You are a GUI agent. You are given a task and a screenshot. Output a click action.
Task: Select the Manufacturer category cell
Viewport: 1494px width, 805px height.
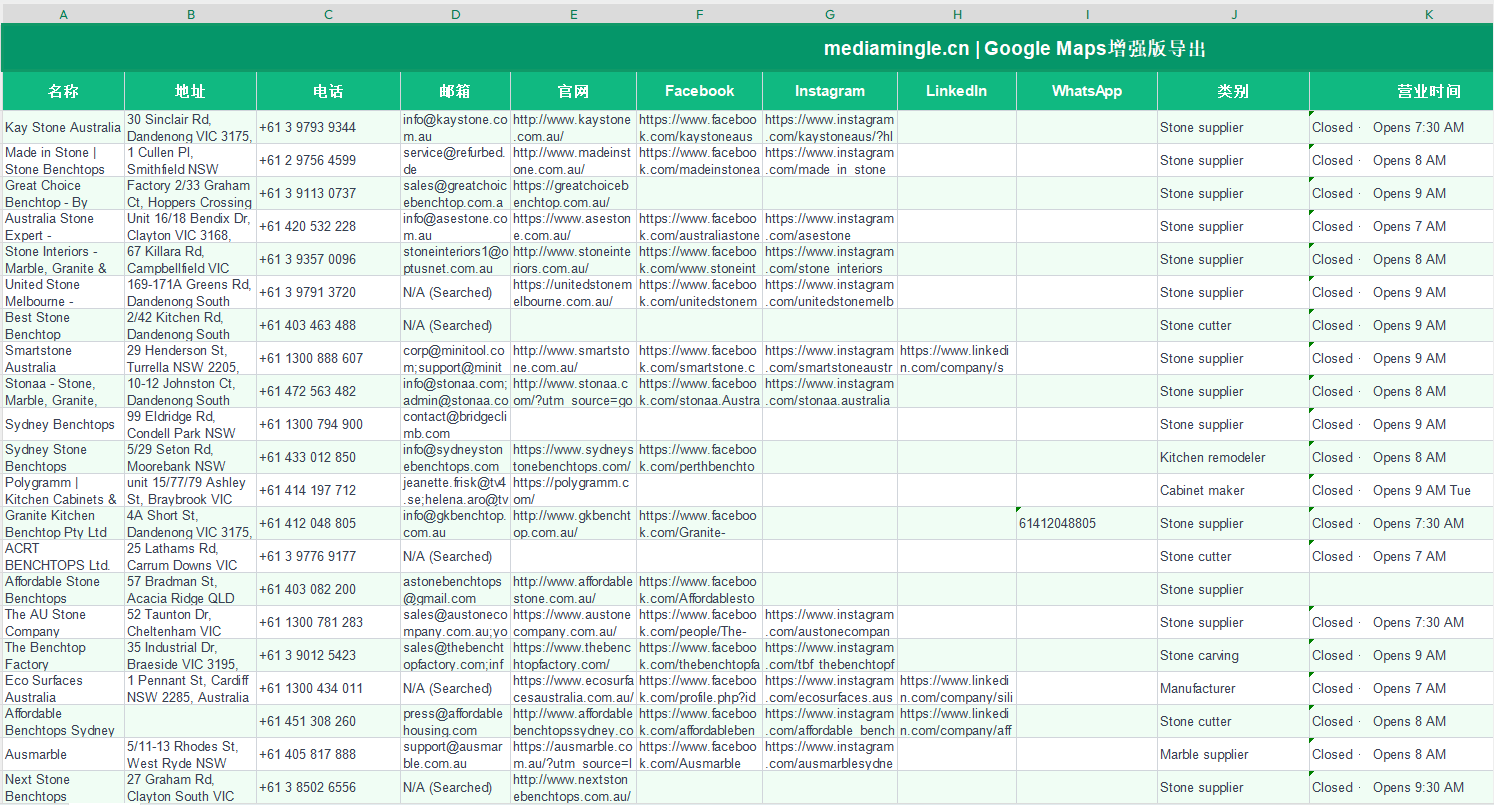pyautogui.click(x=1233, y=688)
